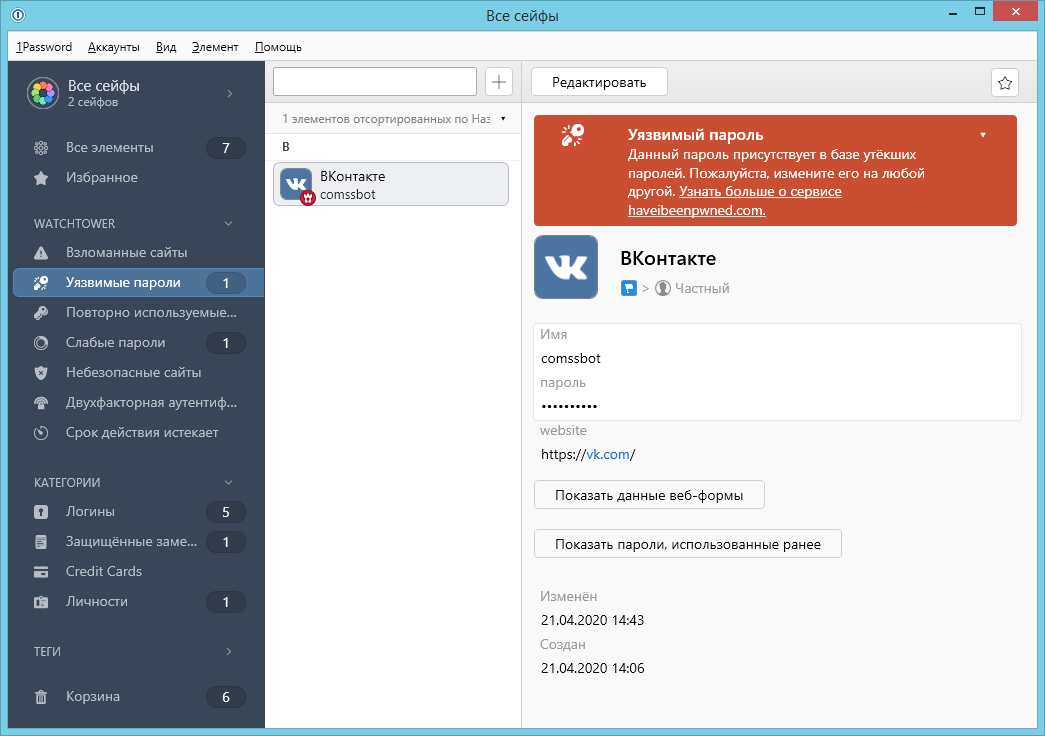Select Избранное in sidebar

[137, 178]
